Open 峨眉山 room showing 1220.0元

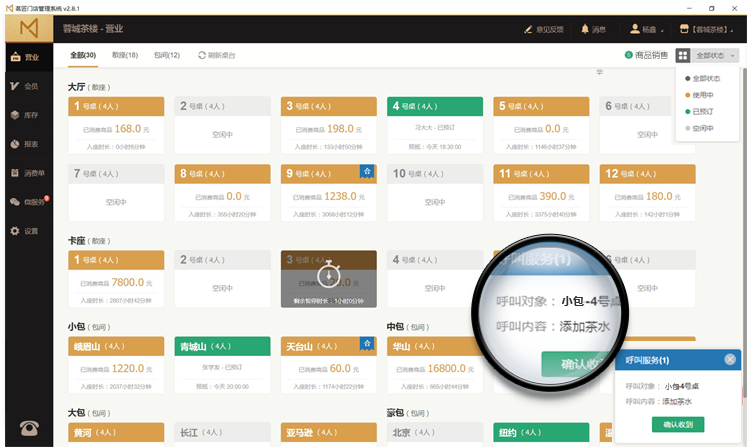(x=116, y=366)
